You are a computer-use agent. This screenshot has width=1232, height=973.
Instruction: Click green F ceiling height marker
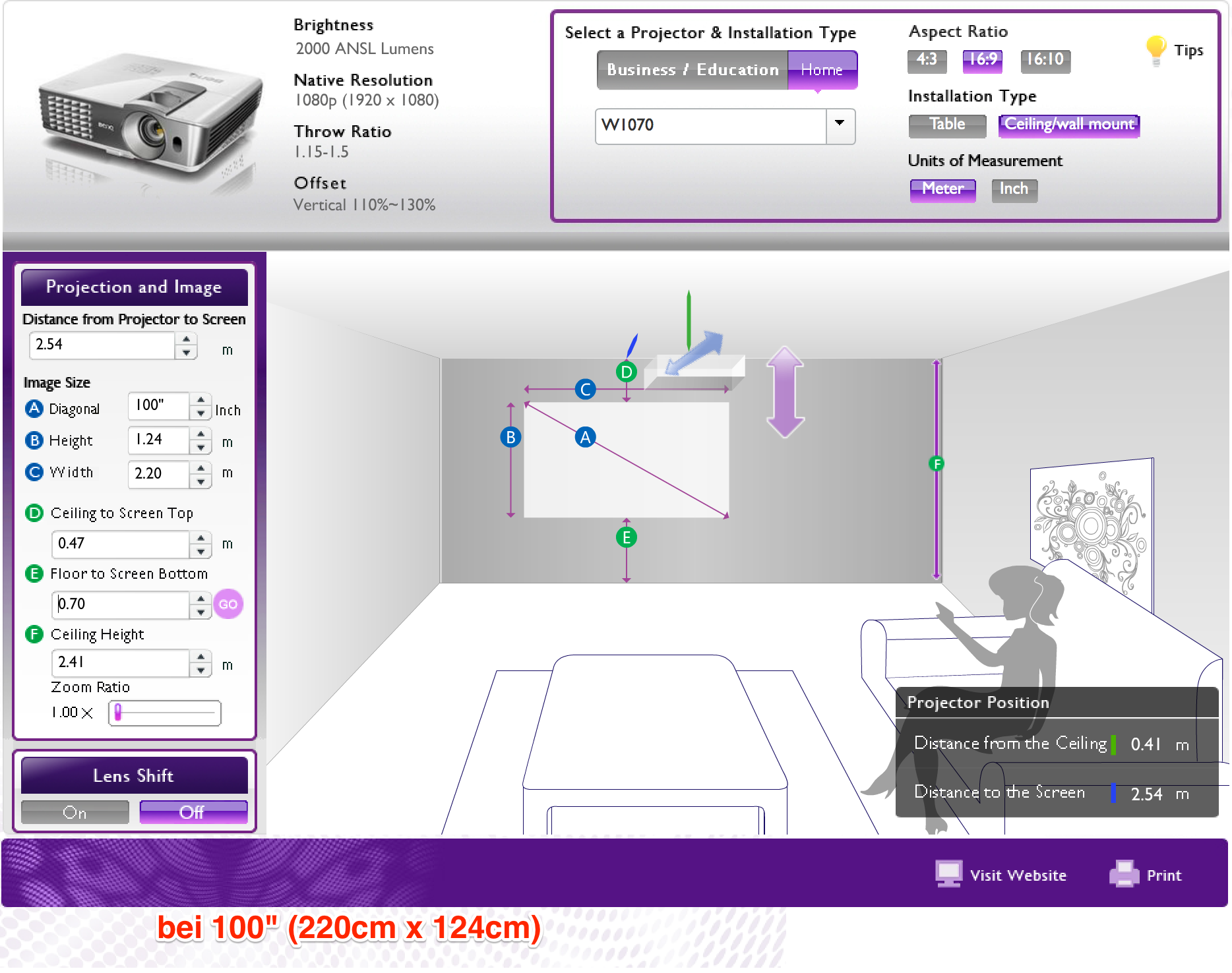pyautogui.click(x=936, y=464)
